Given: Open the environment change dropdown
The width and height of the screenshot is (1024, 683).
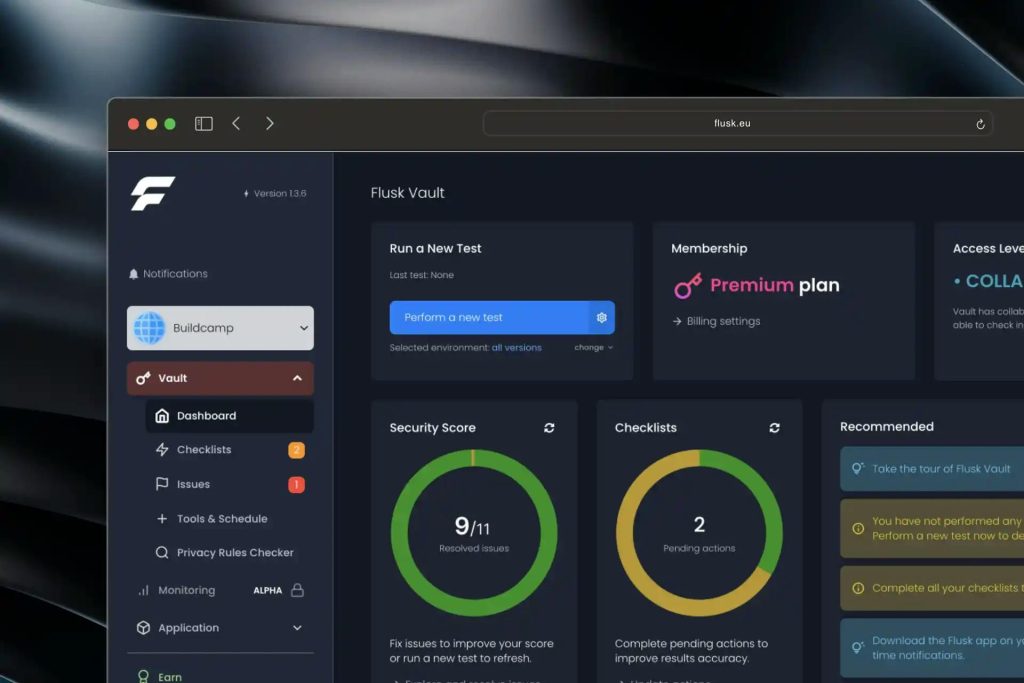Looking at the screenshot, I should (593, 348).
